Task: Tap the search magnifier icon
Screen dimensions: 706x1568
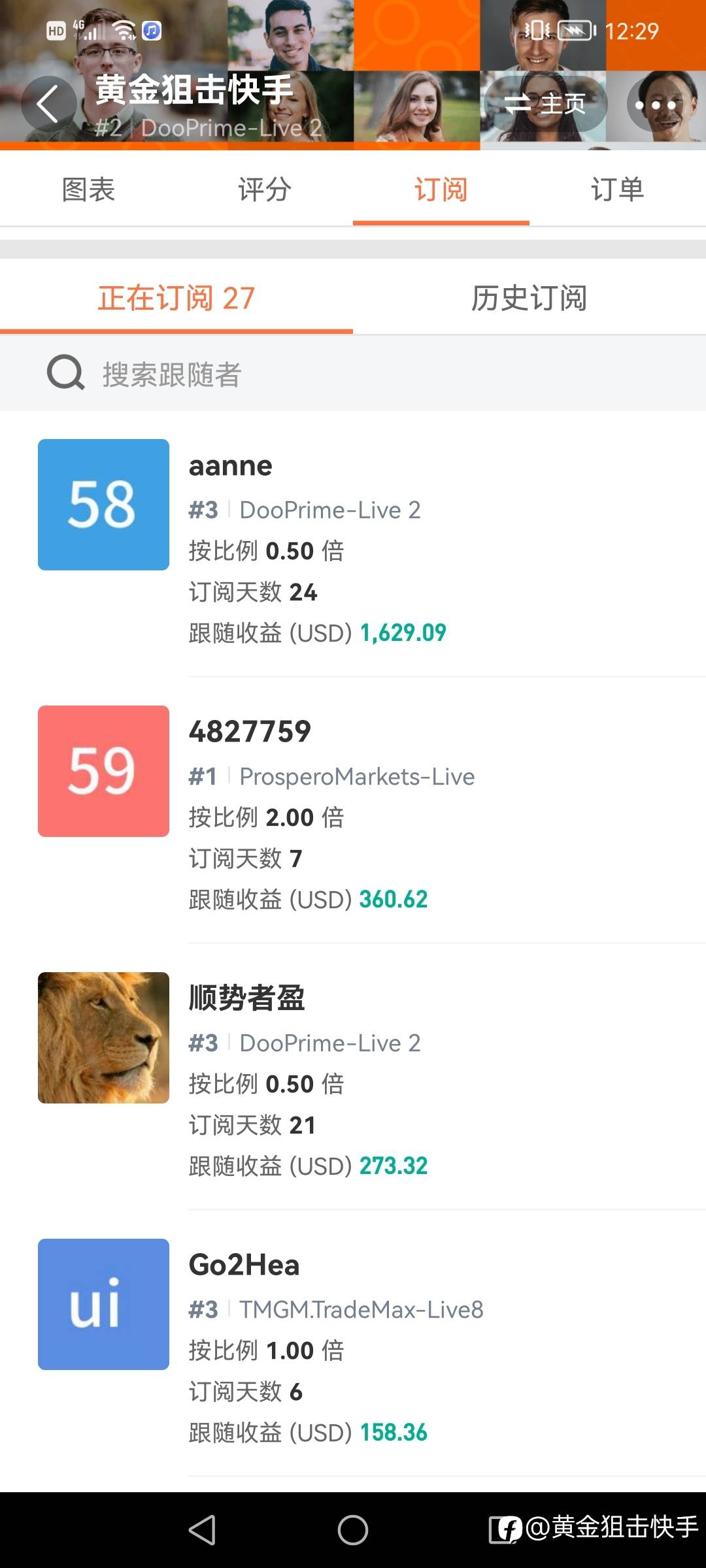Action: coord(65,374)
